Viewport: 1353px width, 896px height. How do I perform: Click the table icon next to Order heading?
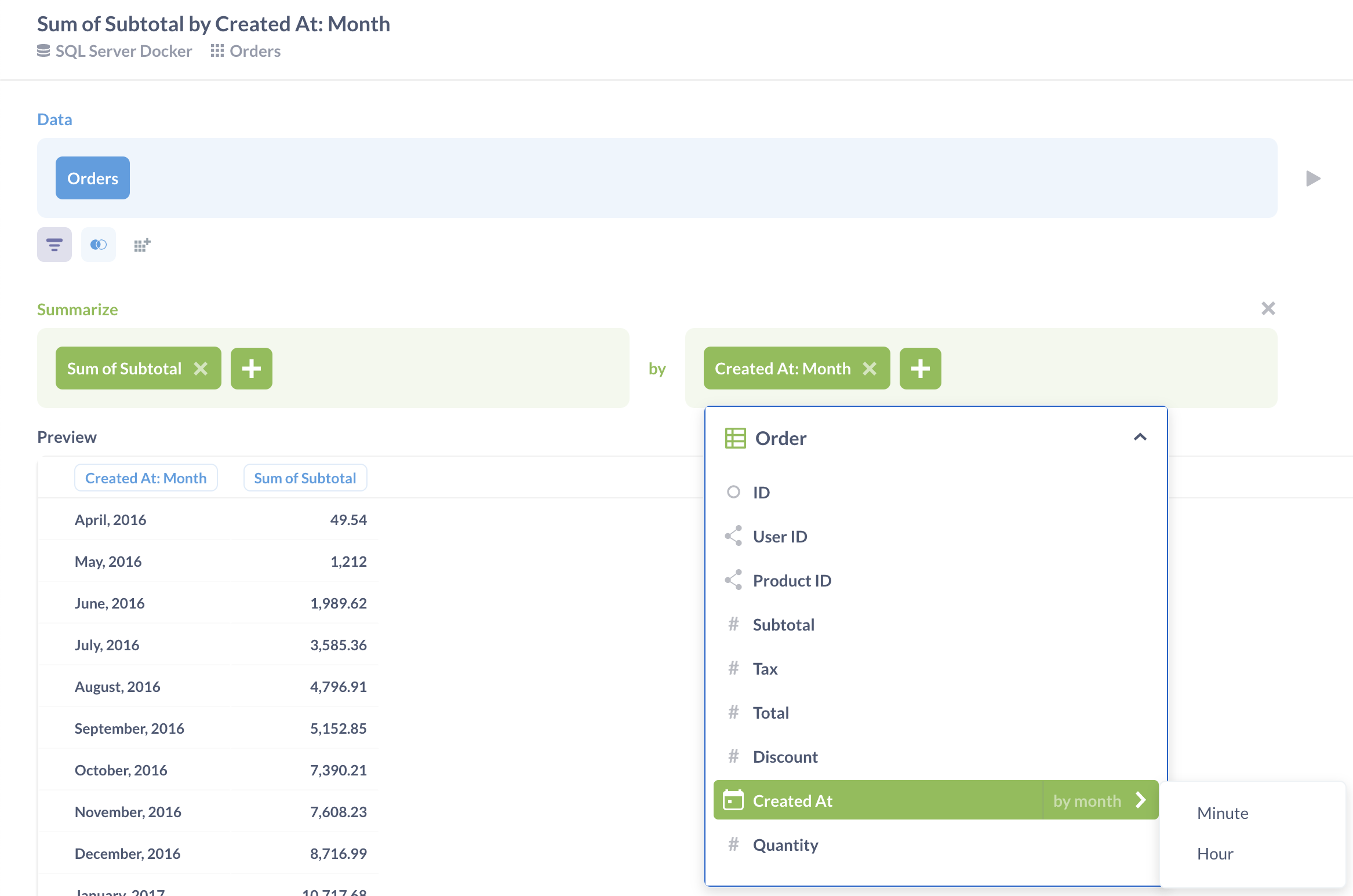734,438
